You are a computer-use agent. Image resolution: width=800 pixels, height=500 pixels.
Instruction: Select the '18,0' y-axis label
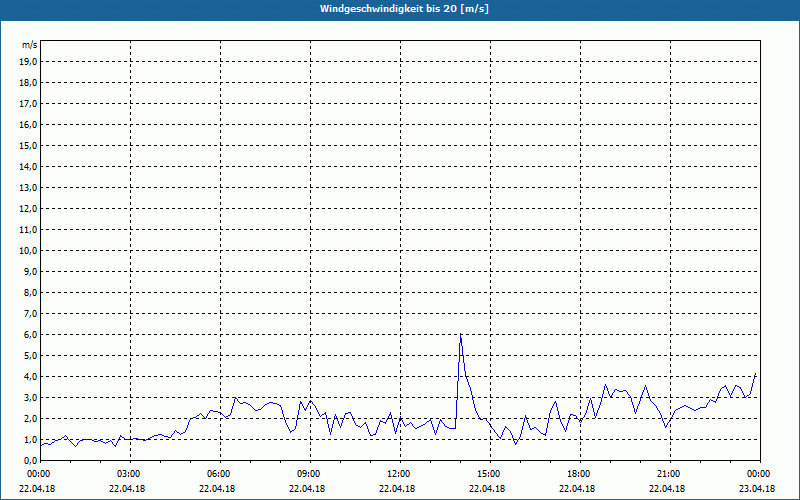[x=28, y=83]
